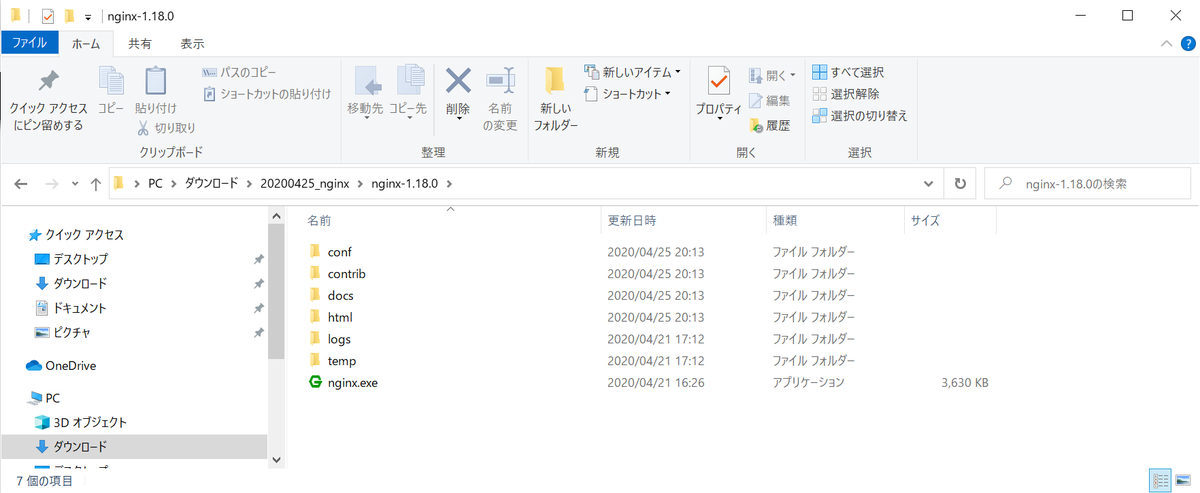Viewport: 1200px width, 493px height.
Task: Click the Cut (切り取り) scissors button
Action: 167,128
